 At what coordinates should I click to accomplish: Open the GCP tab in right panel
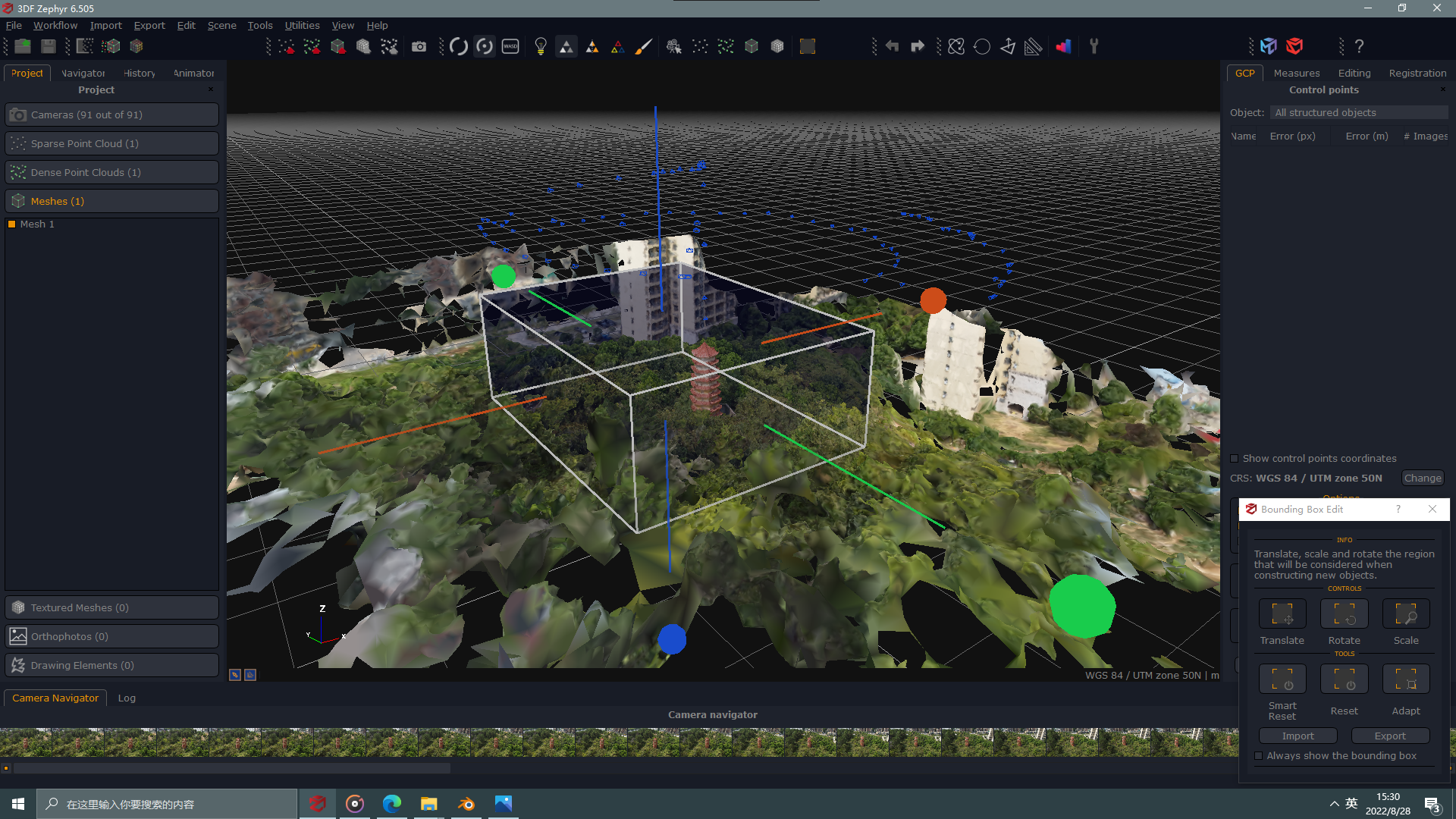[1245, 72]
